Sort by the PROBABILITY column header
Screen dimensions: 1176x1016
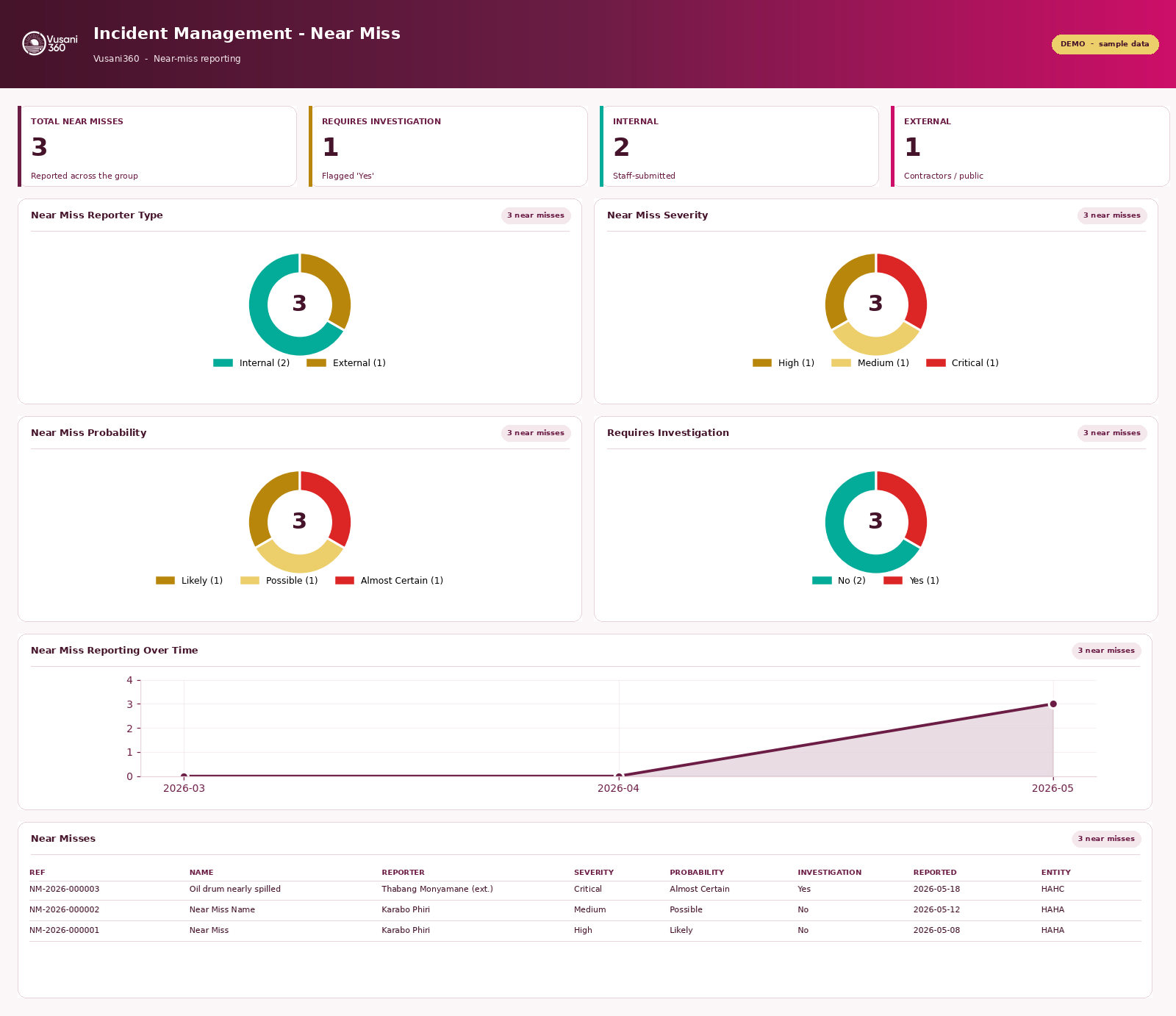(697, 873)
